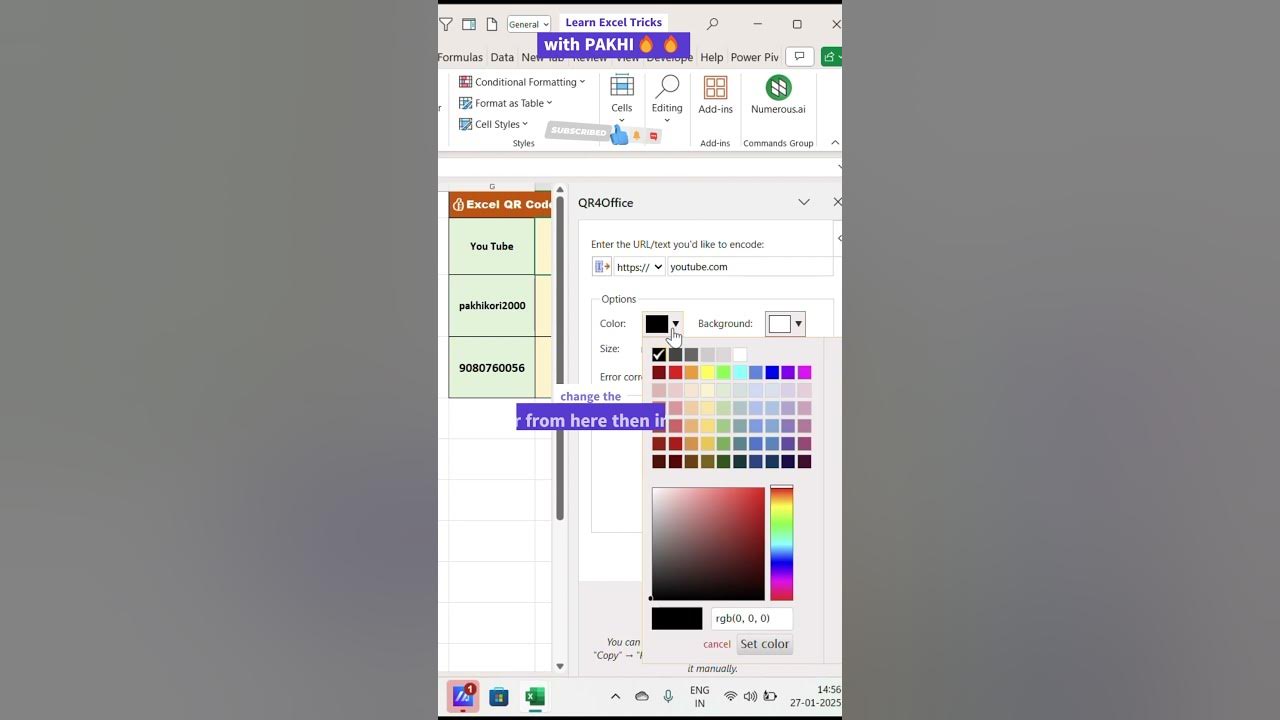The image size is (1280, 720).
Task: Open the Editing group button
Action: click(667, 98)
